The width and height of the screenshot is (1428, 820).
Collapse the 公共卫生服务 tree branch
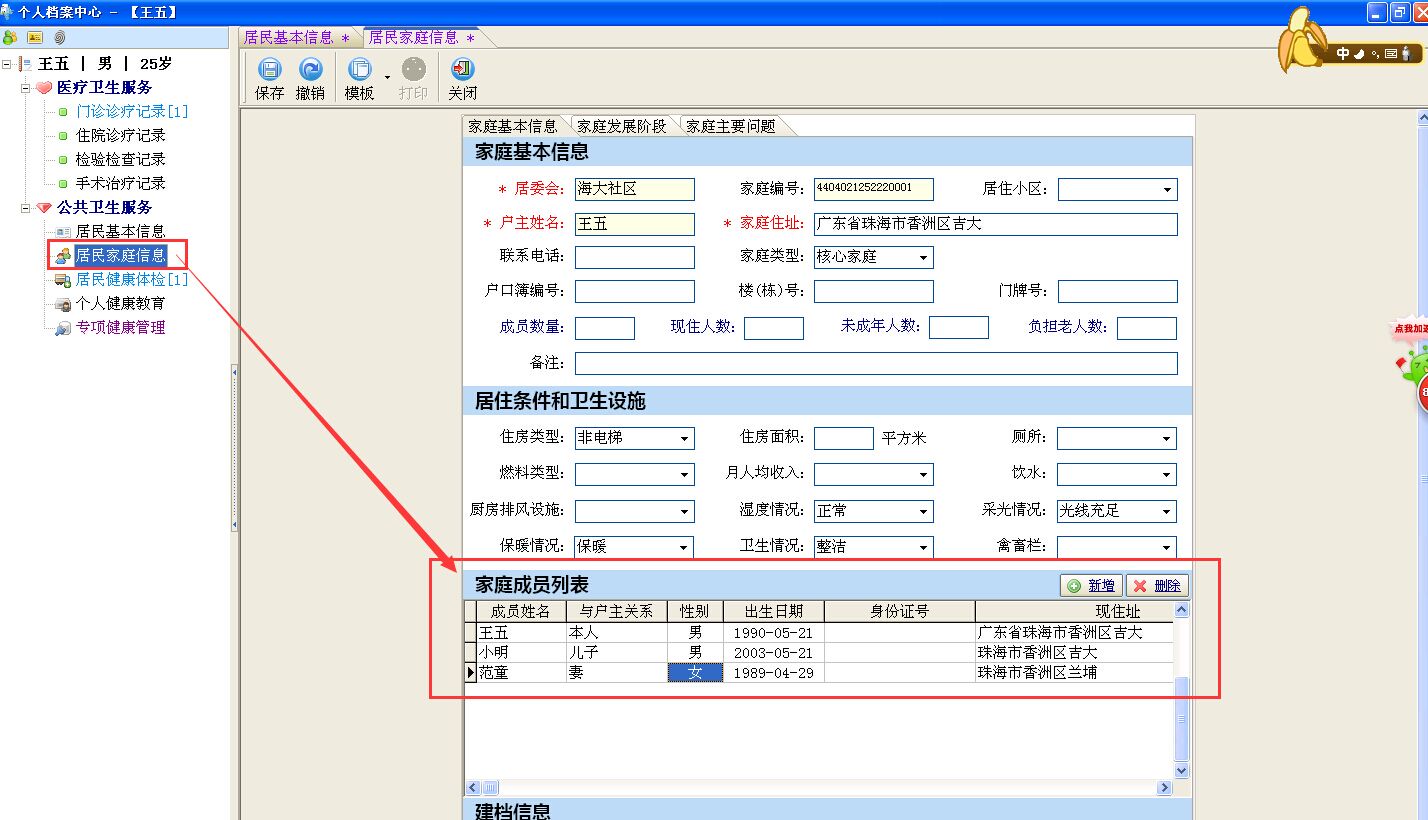pyautogui.click(x=25, y=208)
